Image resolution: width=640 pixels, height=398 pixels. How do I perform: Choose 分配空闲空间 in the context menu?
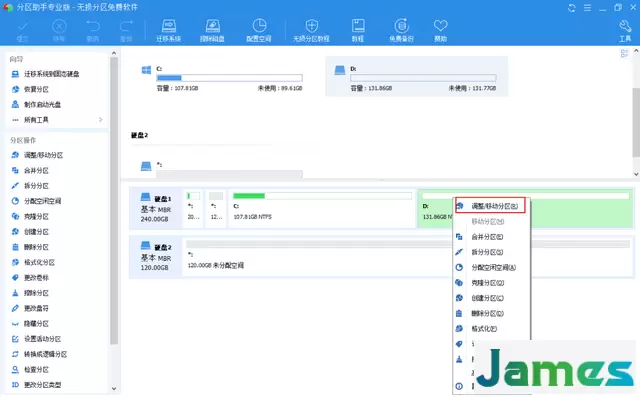tap(491, 267)
